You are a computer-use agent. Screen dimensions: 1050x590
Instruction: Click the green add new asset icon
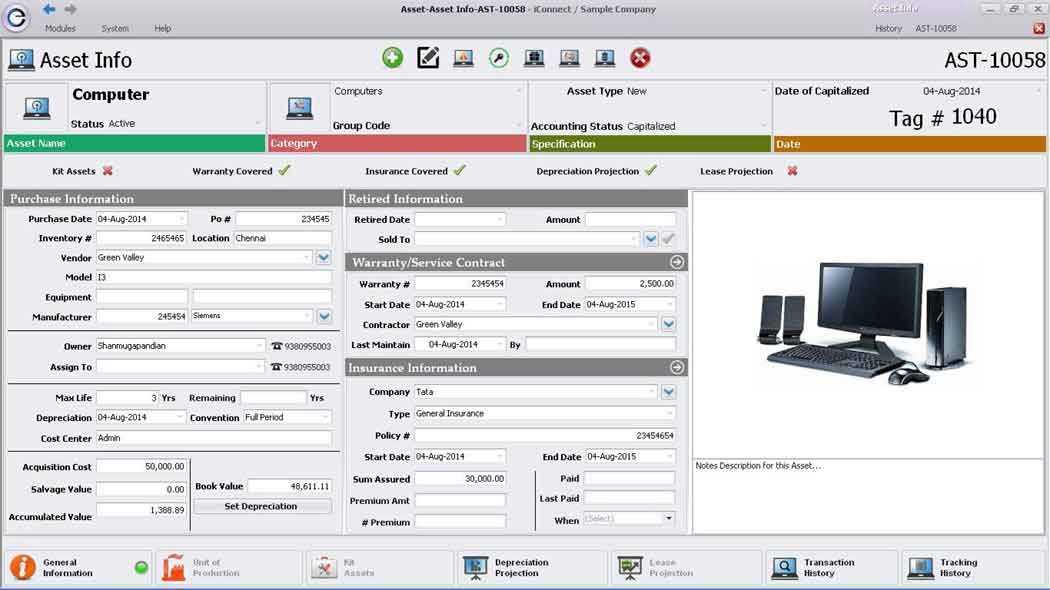393,58
